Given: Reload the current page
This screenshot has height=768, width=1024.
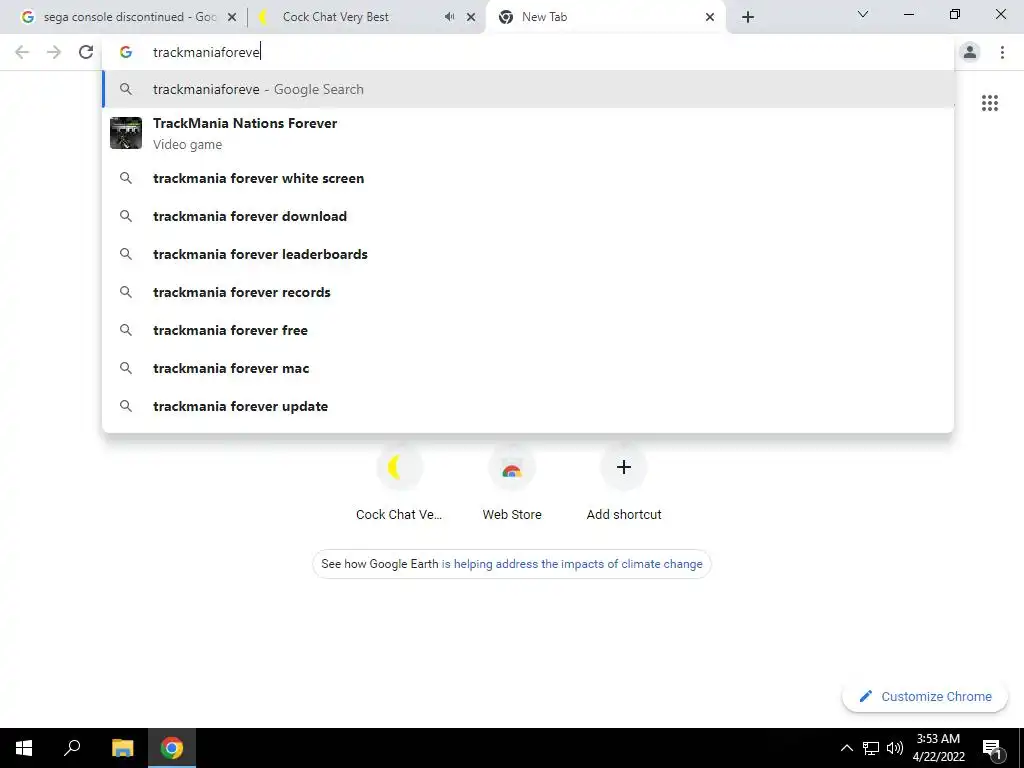Looking at the screenshot, I should point(86,52).
